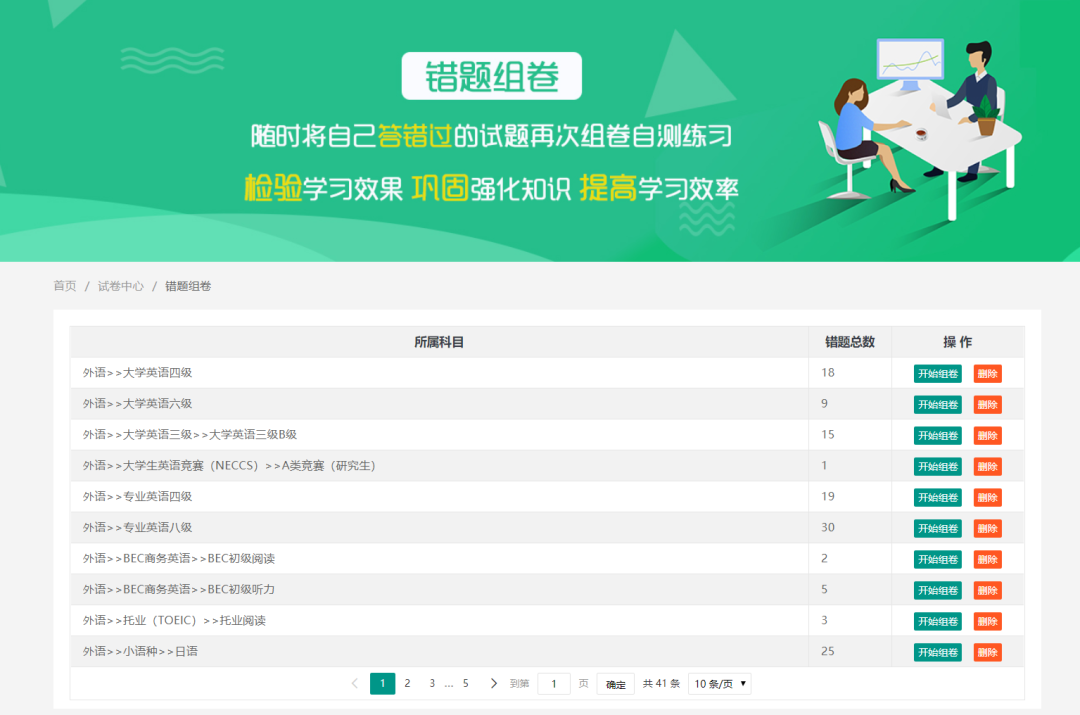The width and height of the screenshot is (1080, 715).
Task: Open 首页 breadcrumb link
Action: [x=65, y=286]
